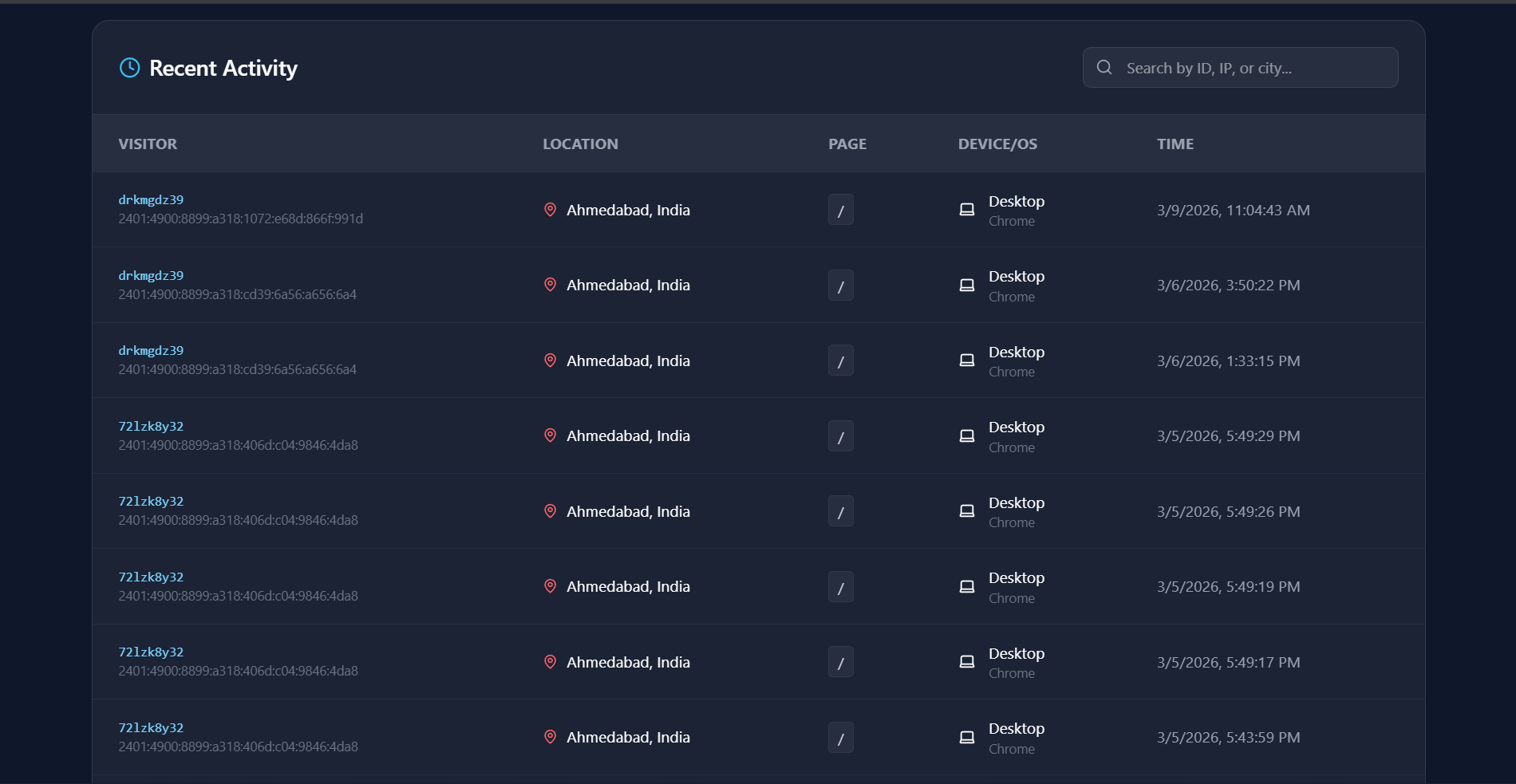Click the TIME column header

(x=1175, y=144)
